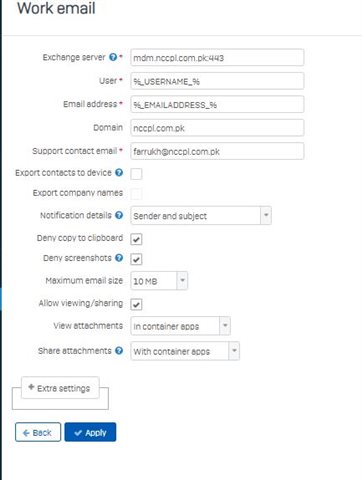Enable Export contacts to device checkbox
This screenshot has width=362, height=480.
tap(136, 174)
